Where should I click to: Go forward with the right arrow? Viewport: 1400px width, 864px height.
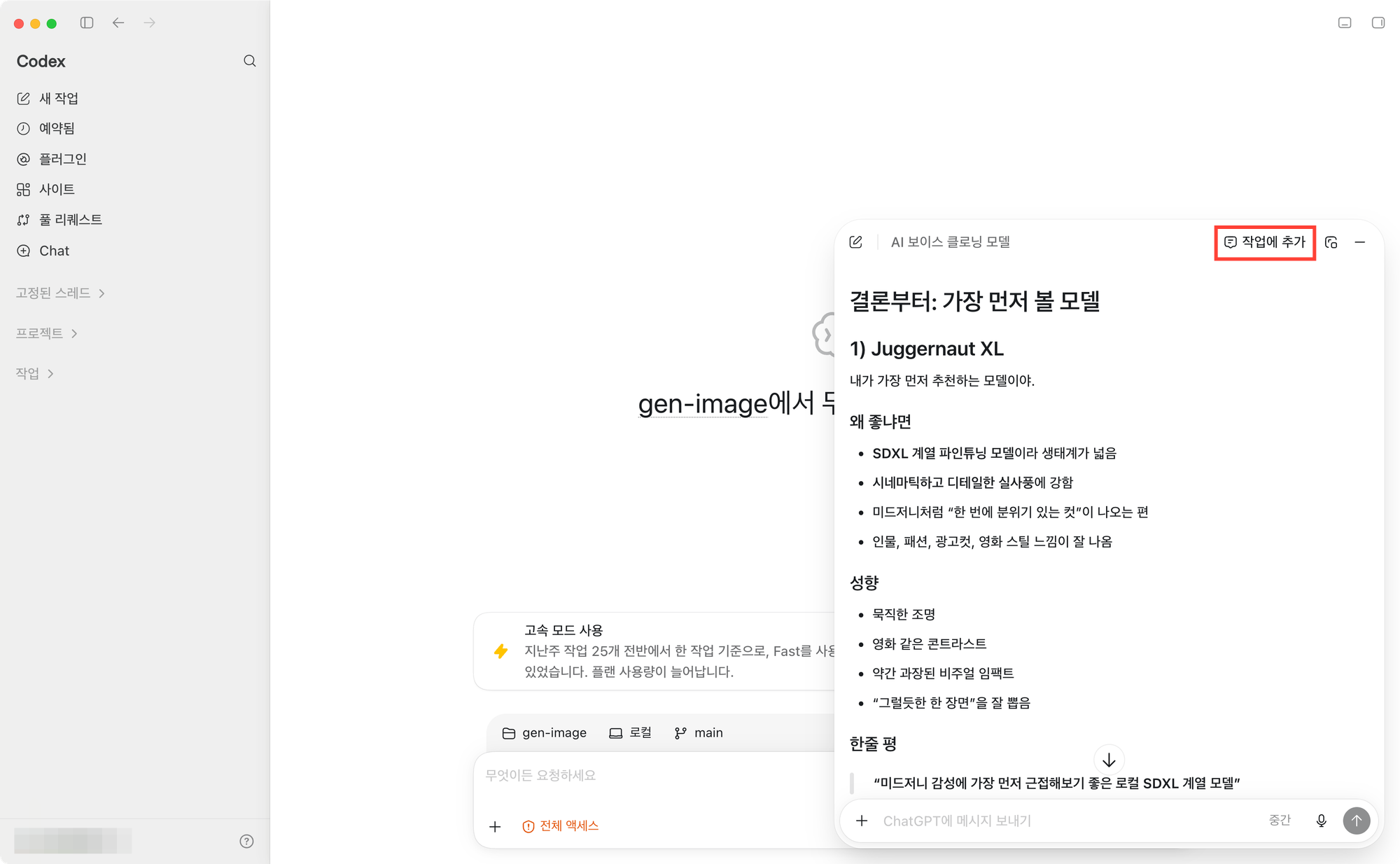click(x=149, y=23)
